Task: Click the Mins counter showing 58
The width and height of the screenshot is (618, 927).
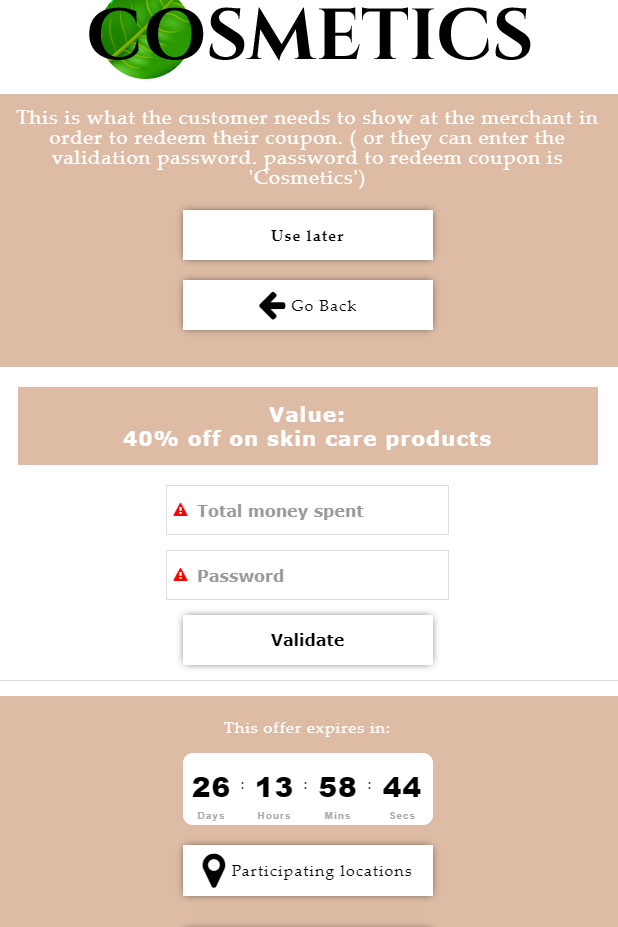Action: click(337, 787)
